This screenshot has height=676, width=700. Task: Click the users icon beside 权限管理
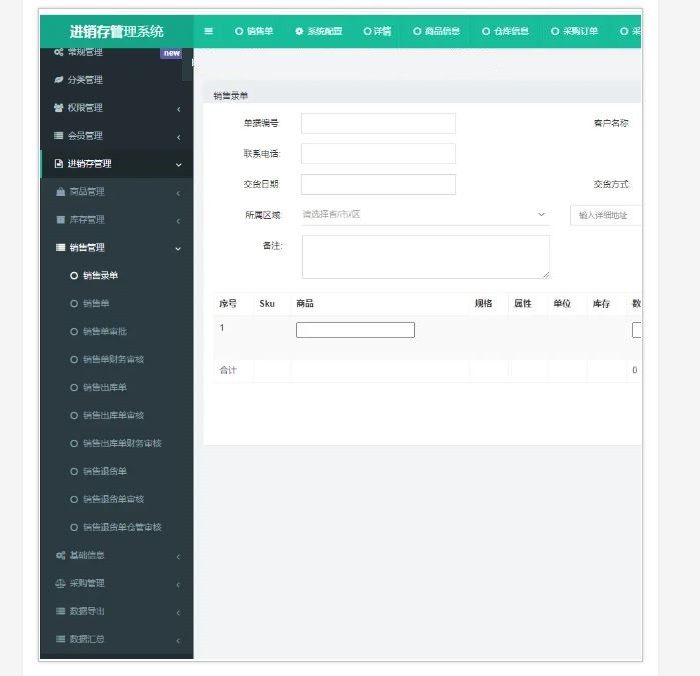[x=58, y=108]
